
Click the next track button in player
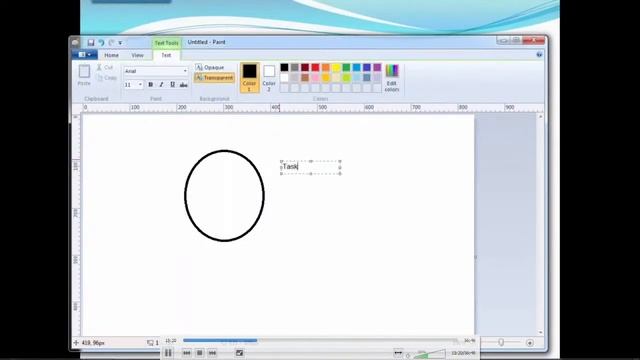pos(212,353)
